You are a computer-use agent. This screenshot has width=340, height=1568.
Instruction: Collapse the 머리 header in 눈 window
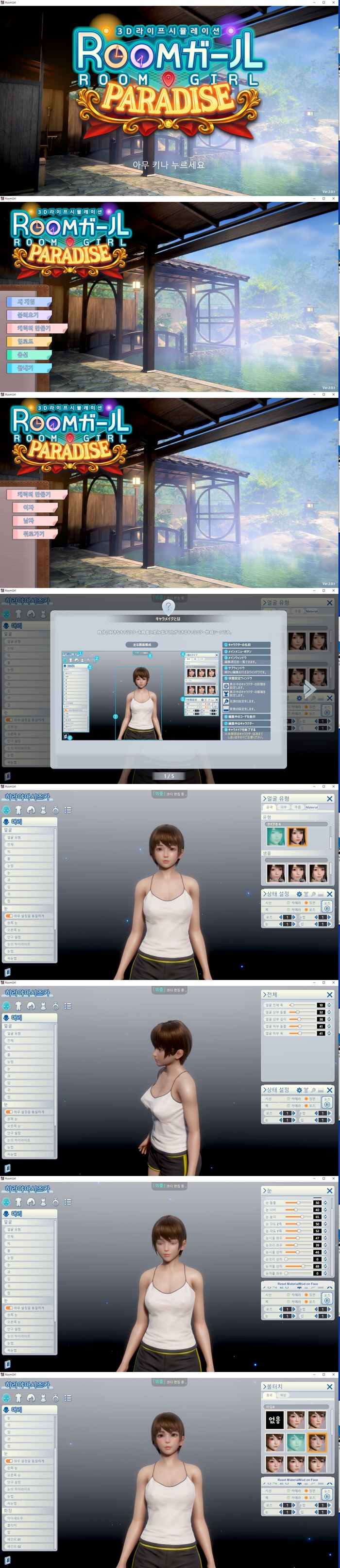[30, 1213]
